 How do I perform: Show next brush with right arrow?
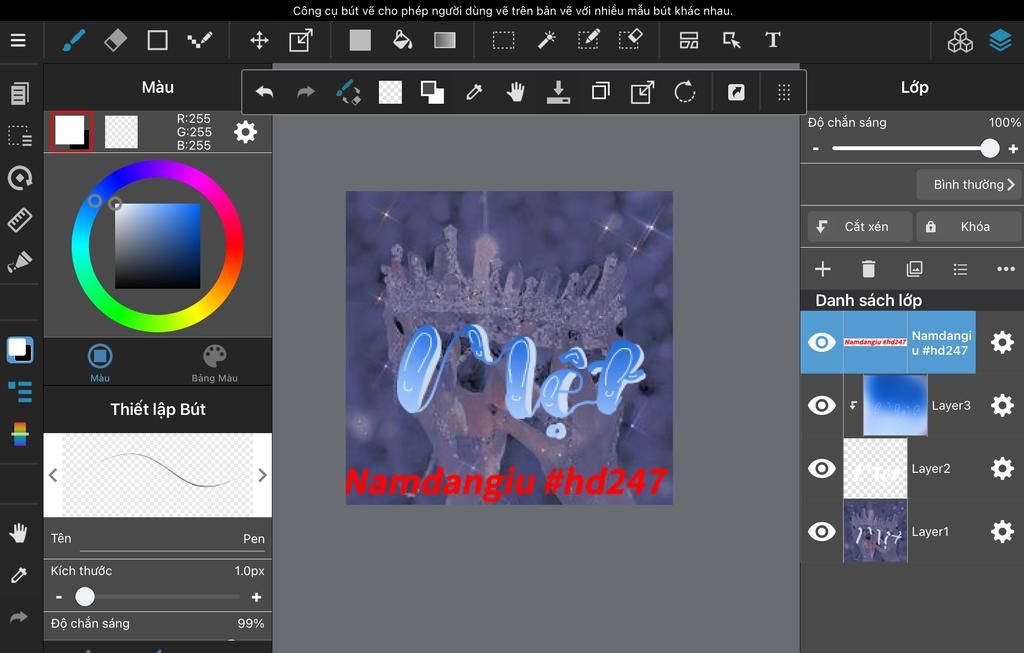263,475
